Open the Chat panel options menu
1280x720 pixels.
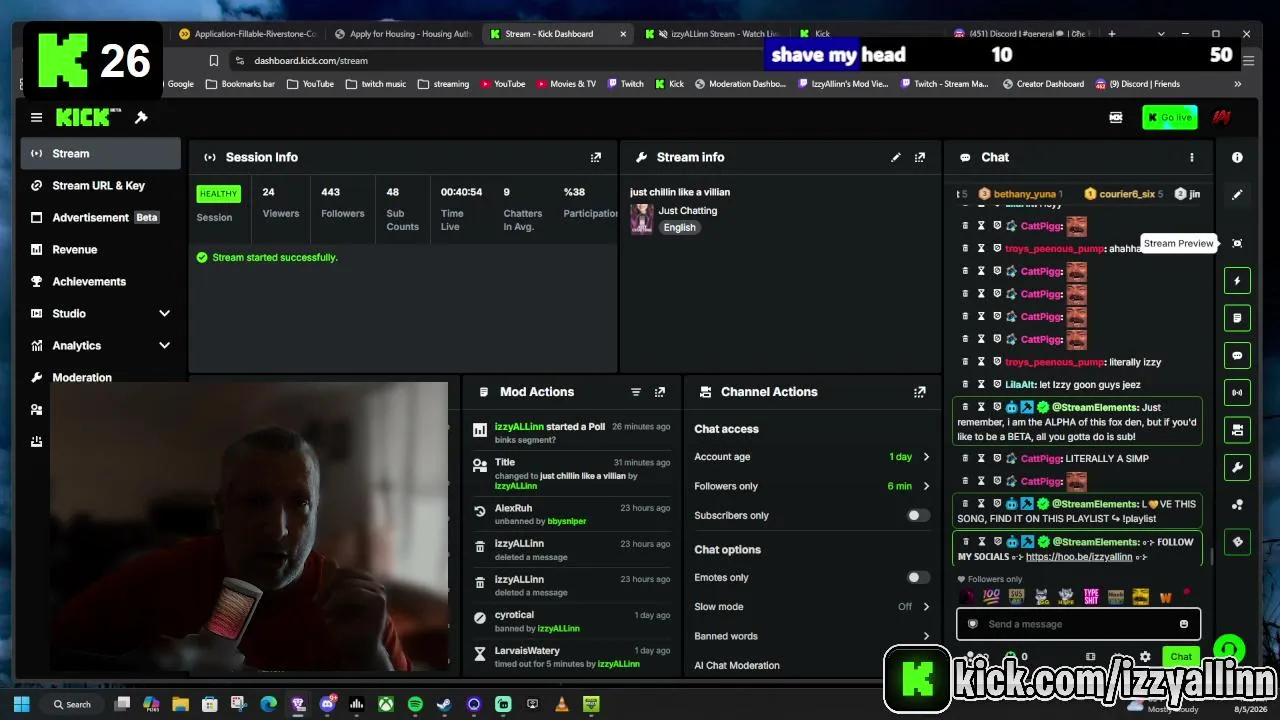[x=1191, y=157]
